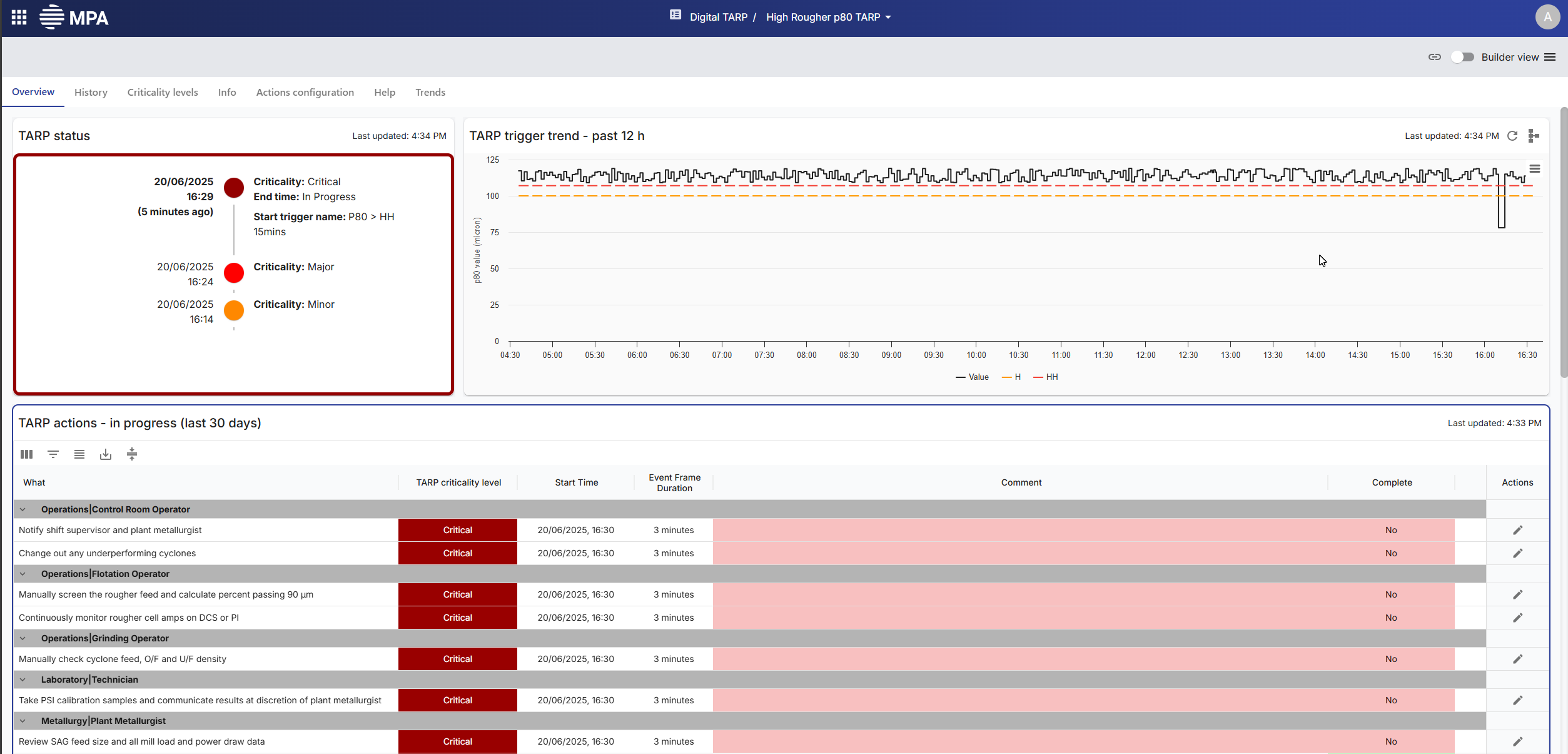Click 'P80 > HH 15mins' trigger name text
Viewport: 1568px width, 754px height.
pyautogui.click(x=324, y=224)
